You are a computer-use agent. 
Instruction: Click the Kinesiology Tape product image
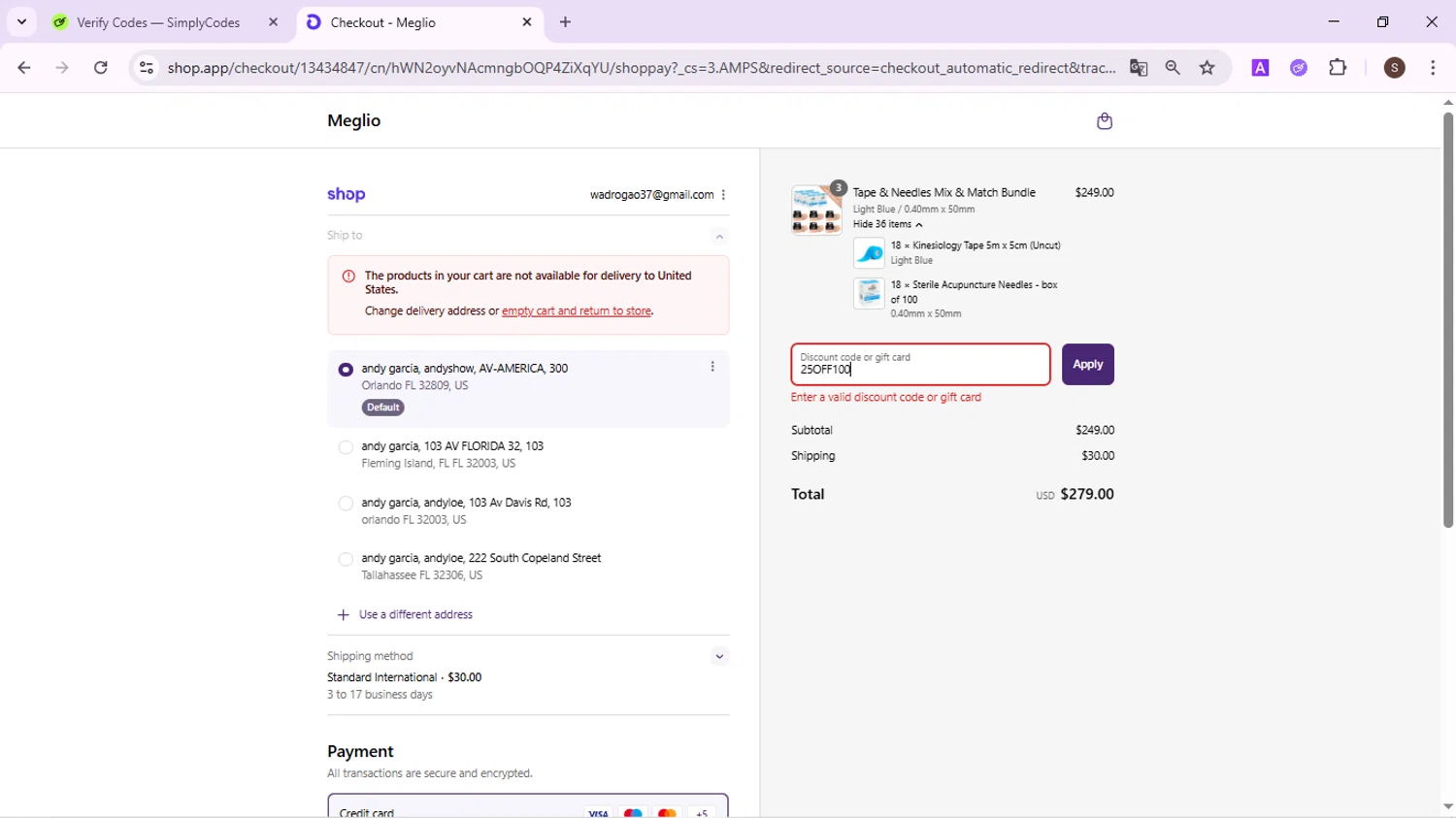[x=869, y=253]
